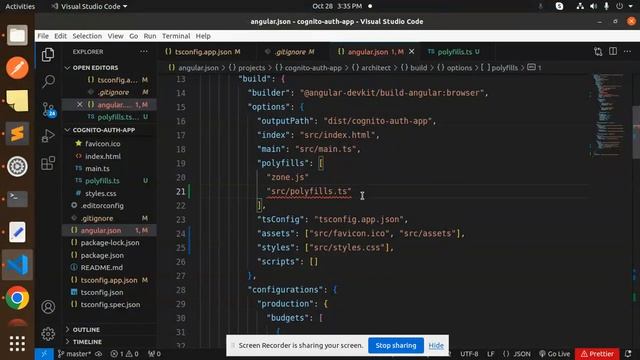Open tsconfig.json in explorer
This screenshot has width=640, height=360.
pyautogui.click(x=102, y=292)
